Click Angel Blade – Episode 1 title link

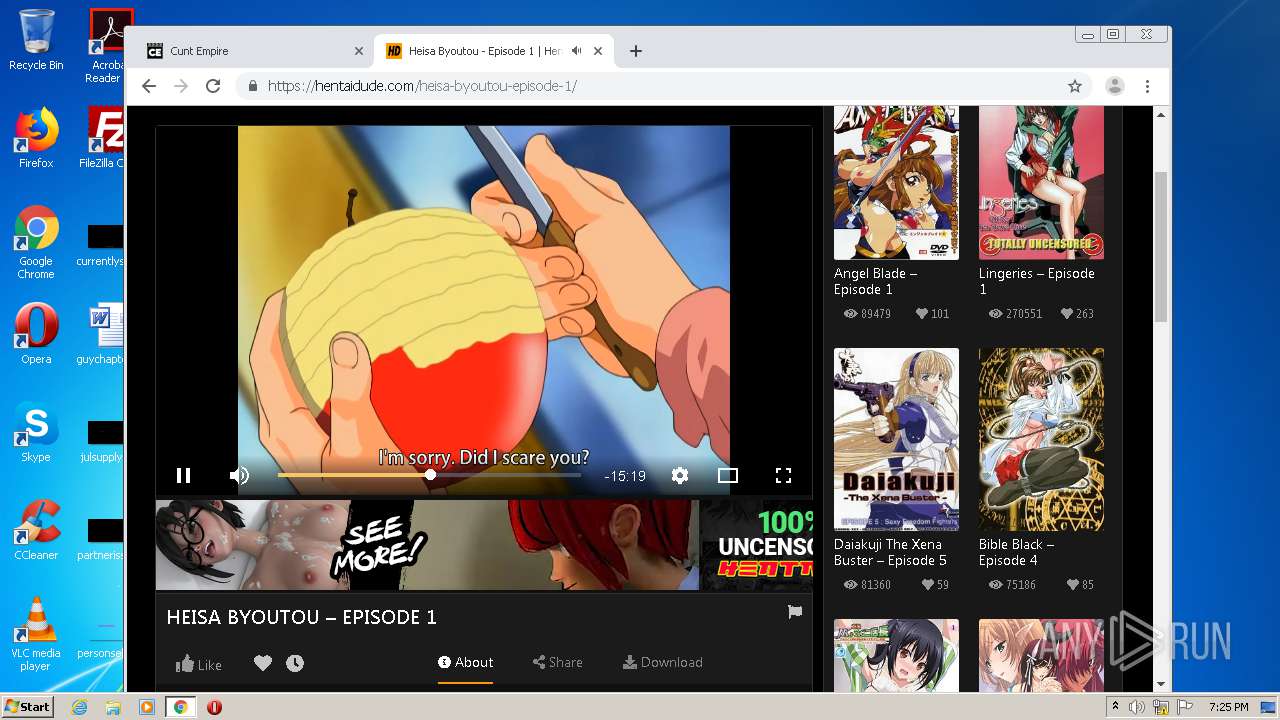pos(876,281)
